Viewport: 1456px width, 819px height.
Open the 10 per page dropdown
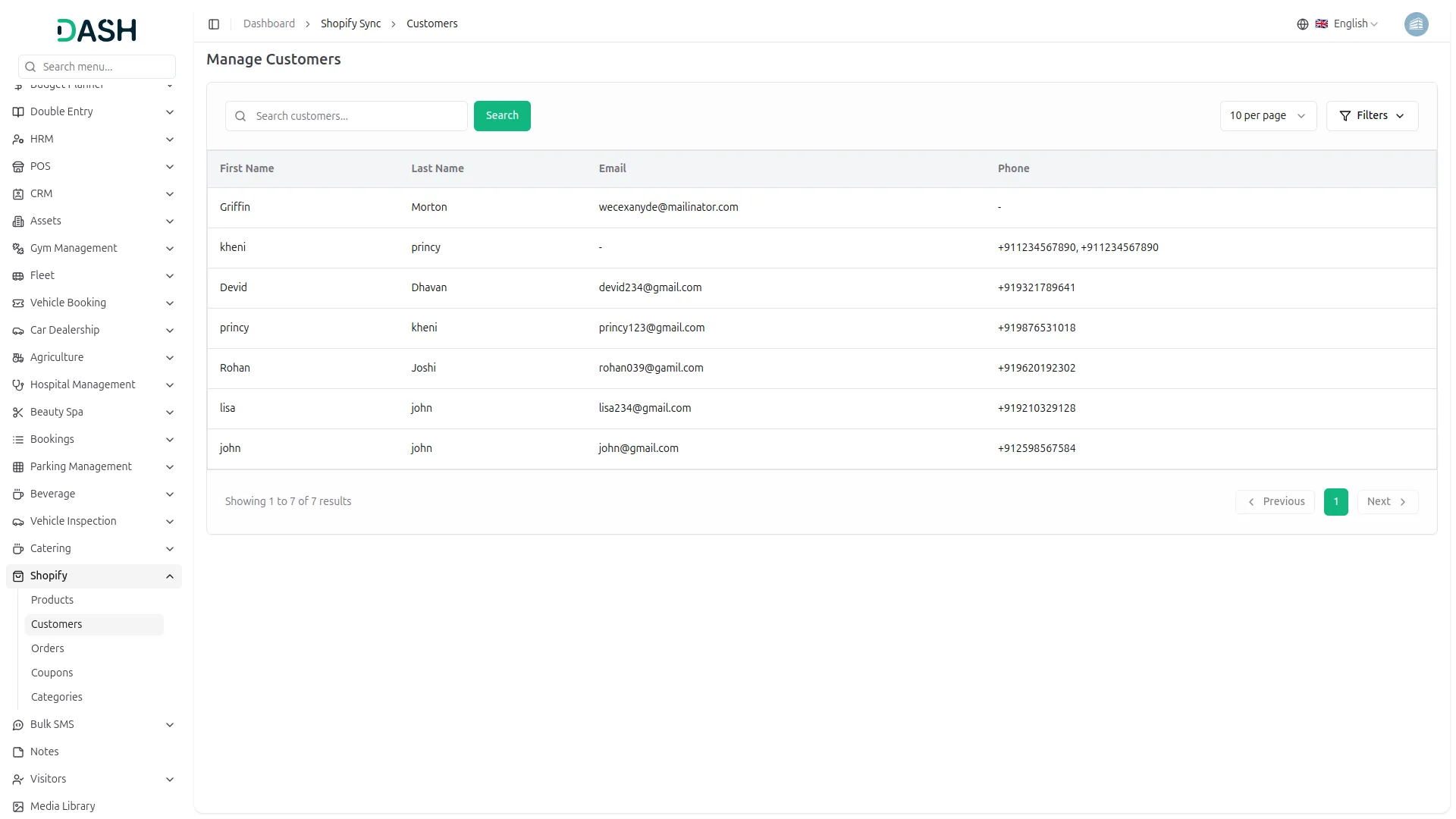pyautogui.click(x=1267, y=116)
